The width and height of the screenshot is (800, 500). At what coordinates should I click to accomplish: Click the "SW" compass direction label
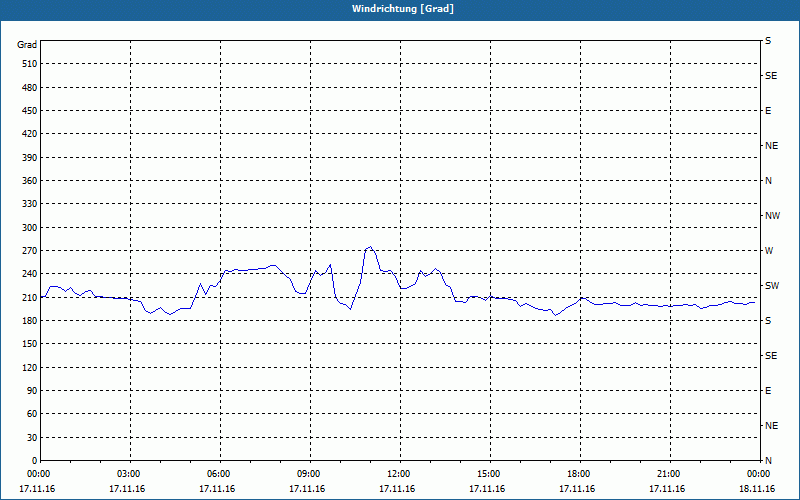[772, 286]
